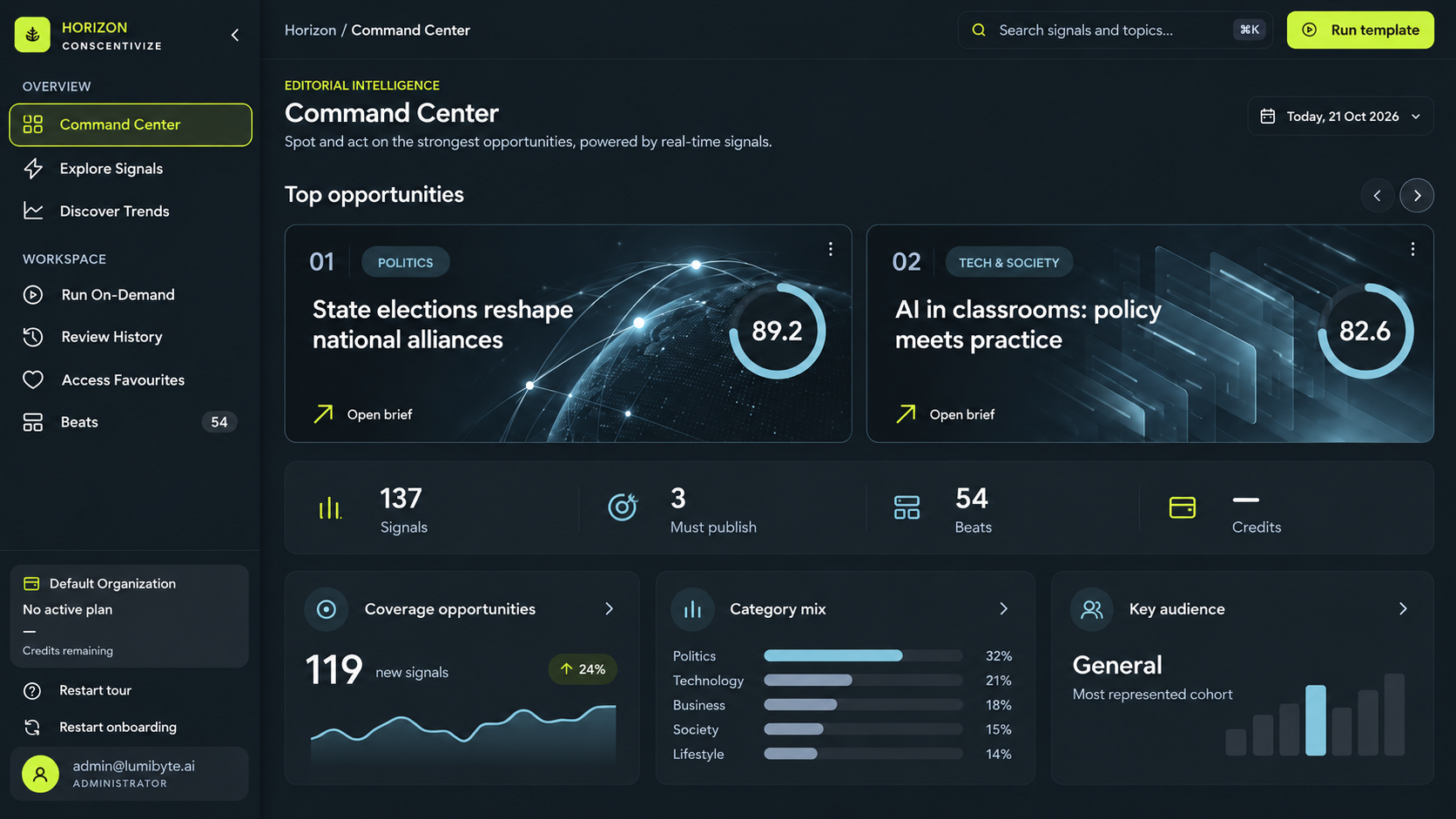Click the Society 15% progress bar

click(863, 728)
